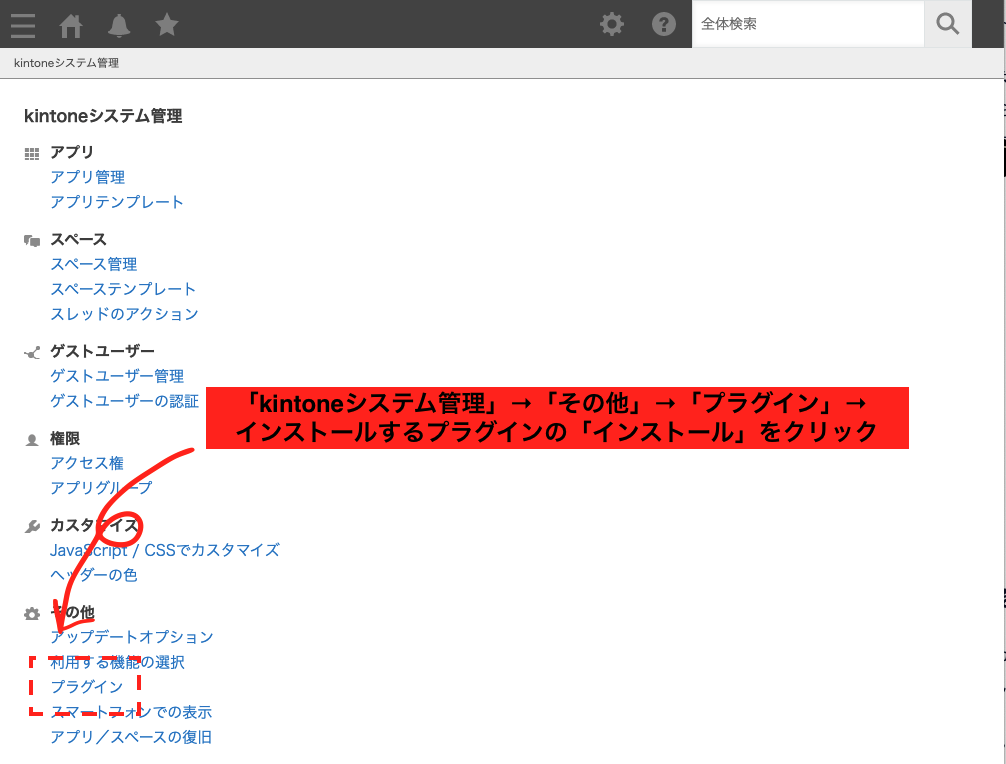Go to the home portal icon

click(71, 26)
